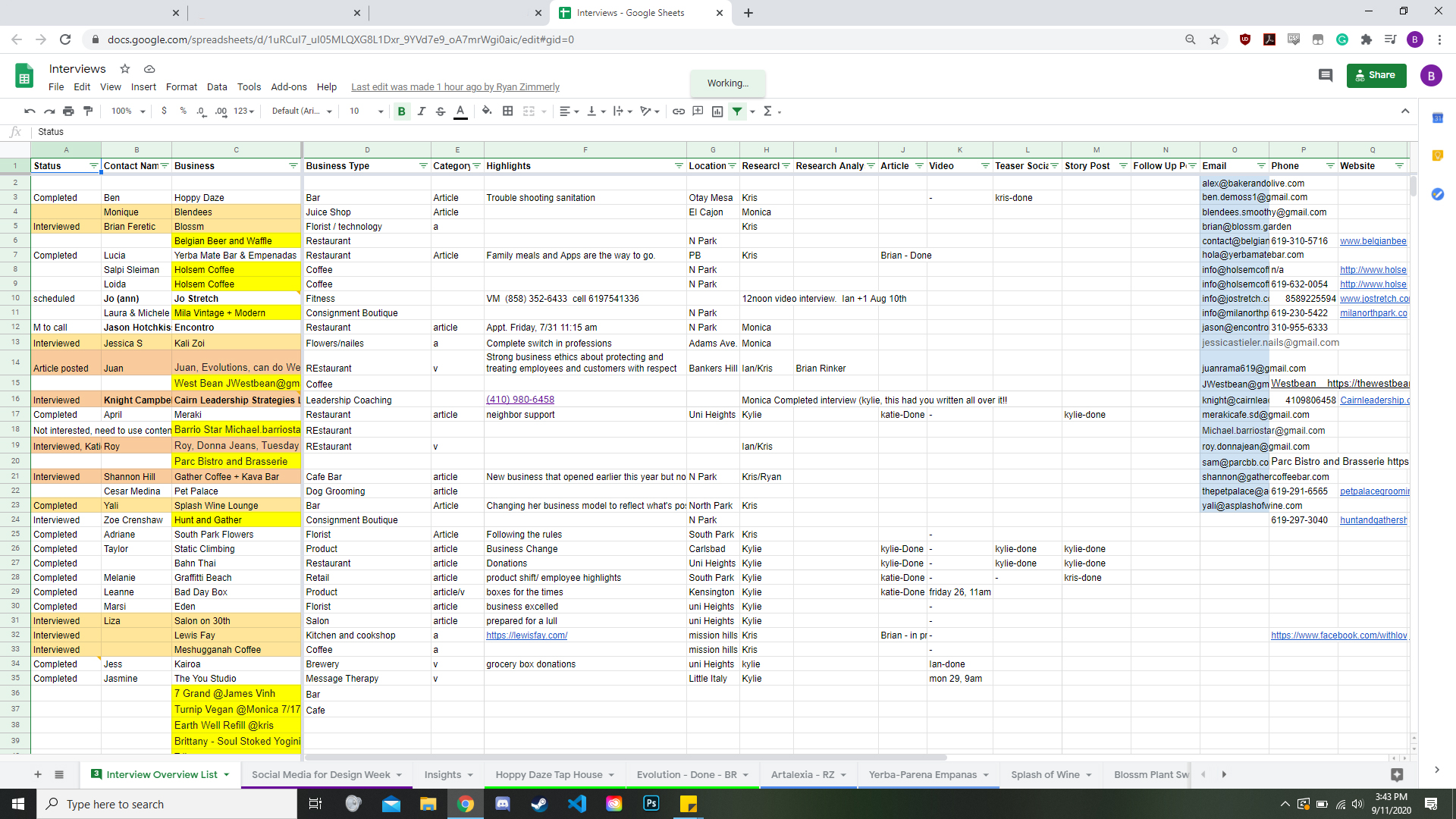Open www.belgianbee website link
Viewport: 1456px width, 819px height.
pos(1373,241)
